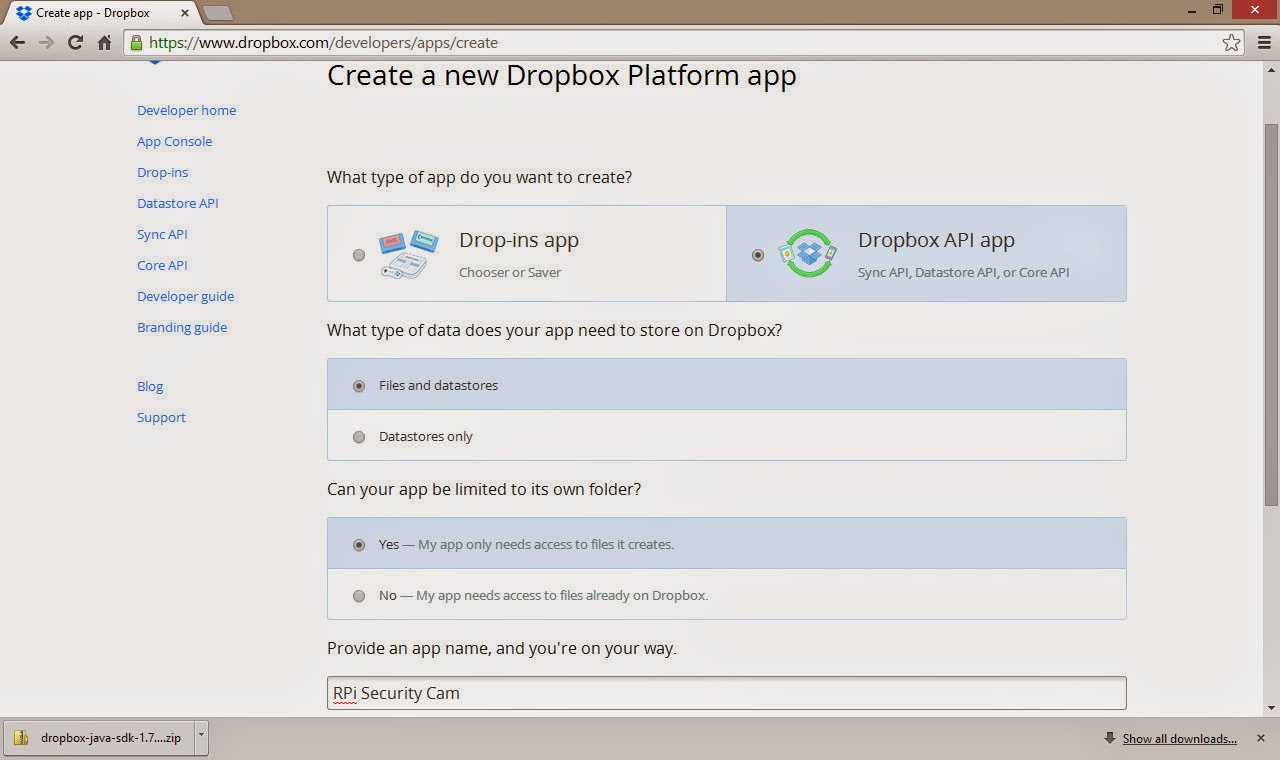Click the app name input field
Screen dimensions: 1280x760
pos(726,693)
